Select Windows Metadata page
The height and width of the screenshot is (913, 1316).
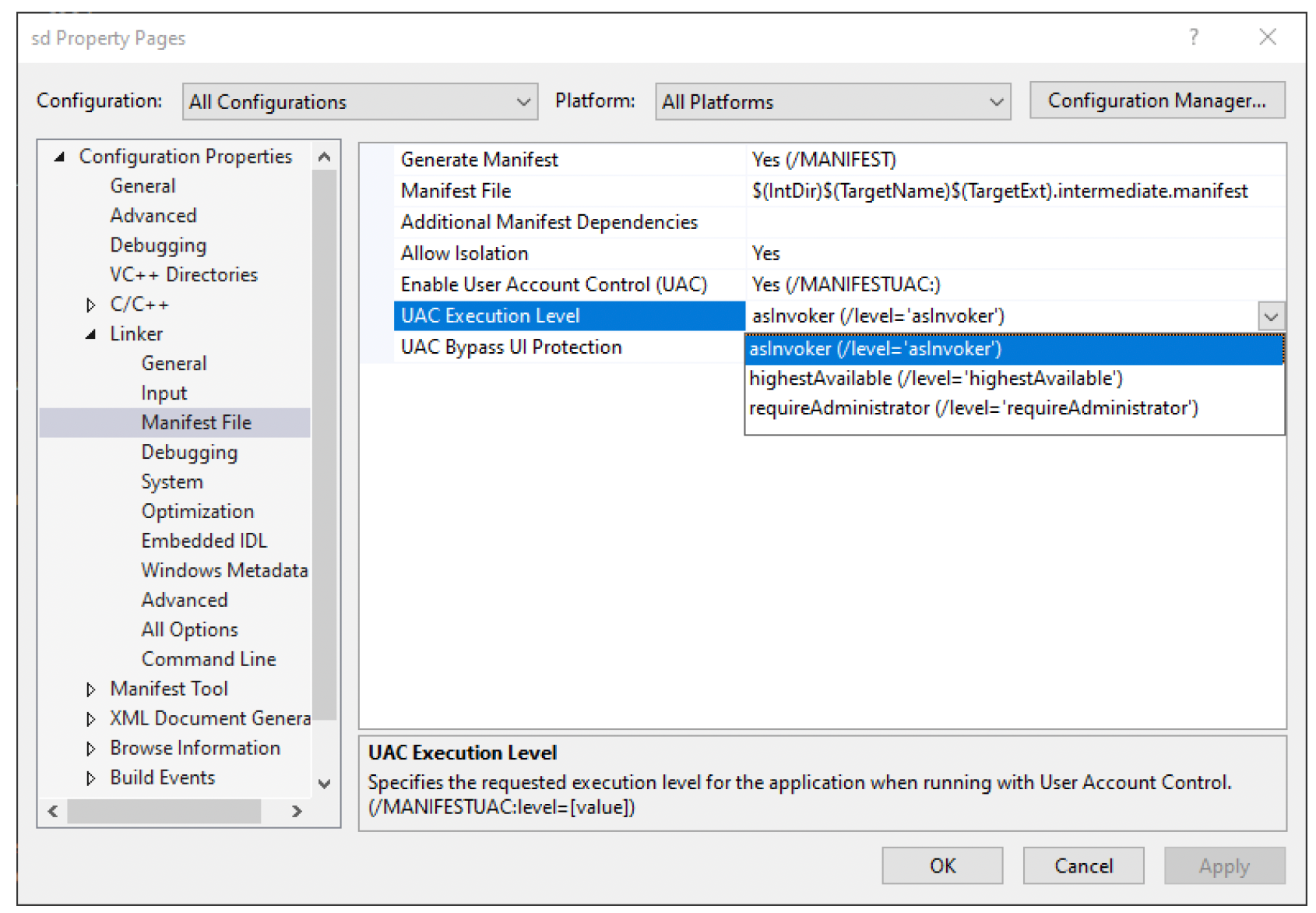point(224,571)
